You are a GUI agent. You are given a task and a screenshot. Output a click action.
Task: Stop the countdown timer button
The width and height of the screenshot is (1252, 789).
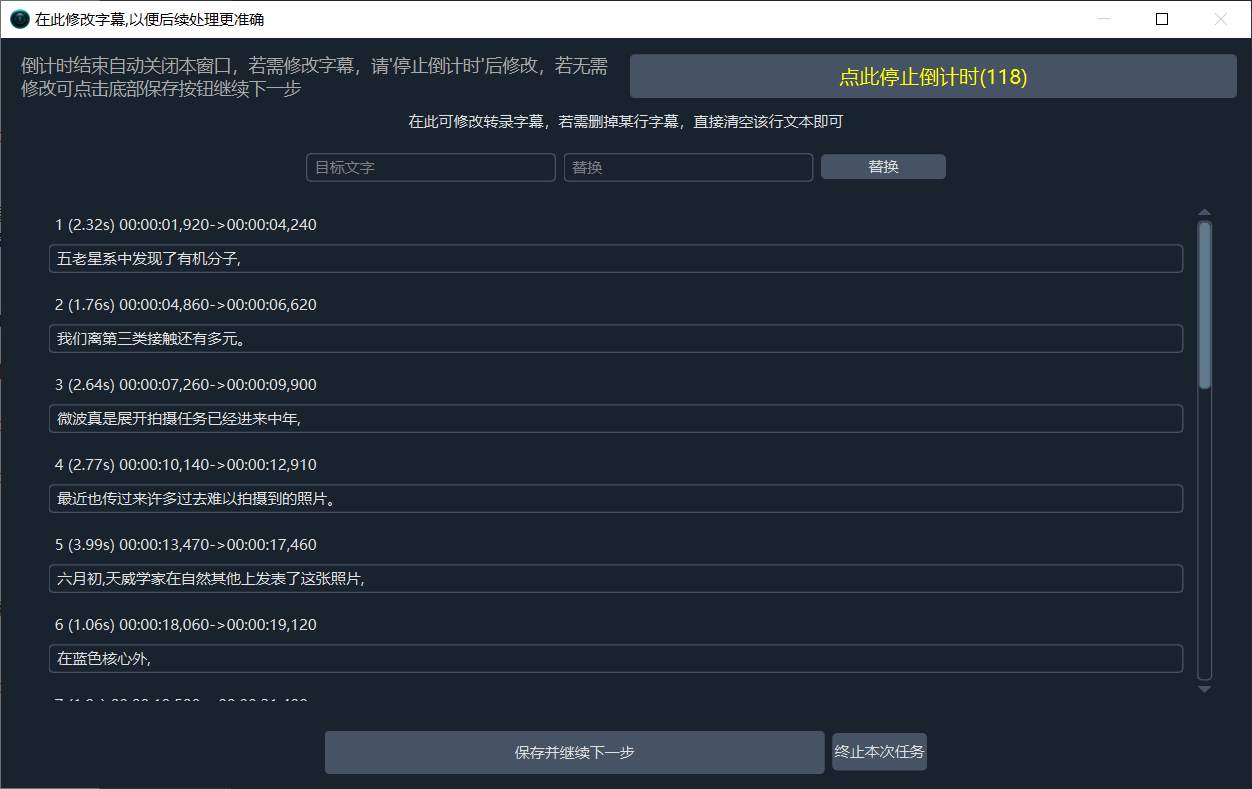pos(932,77)
